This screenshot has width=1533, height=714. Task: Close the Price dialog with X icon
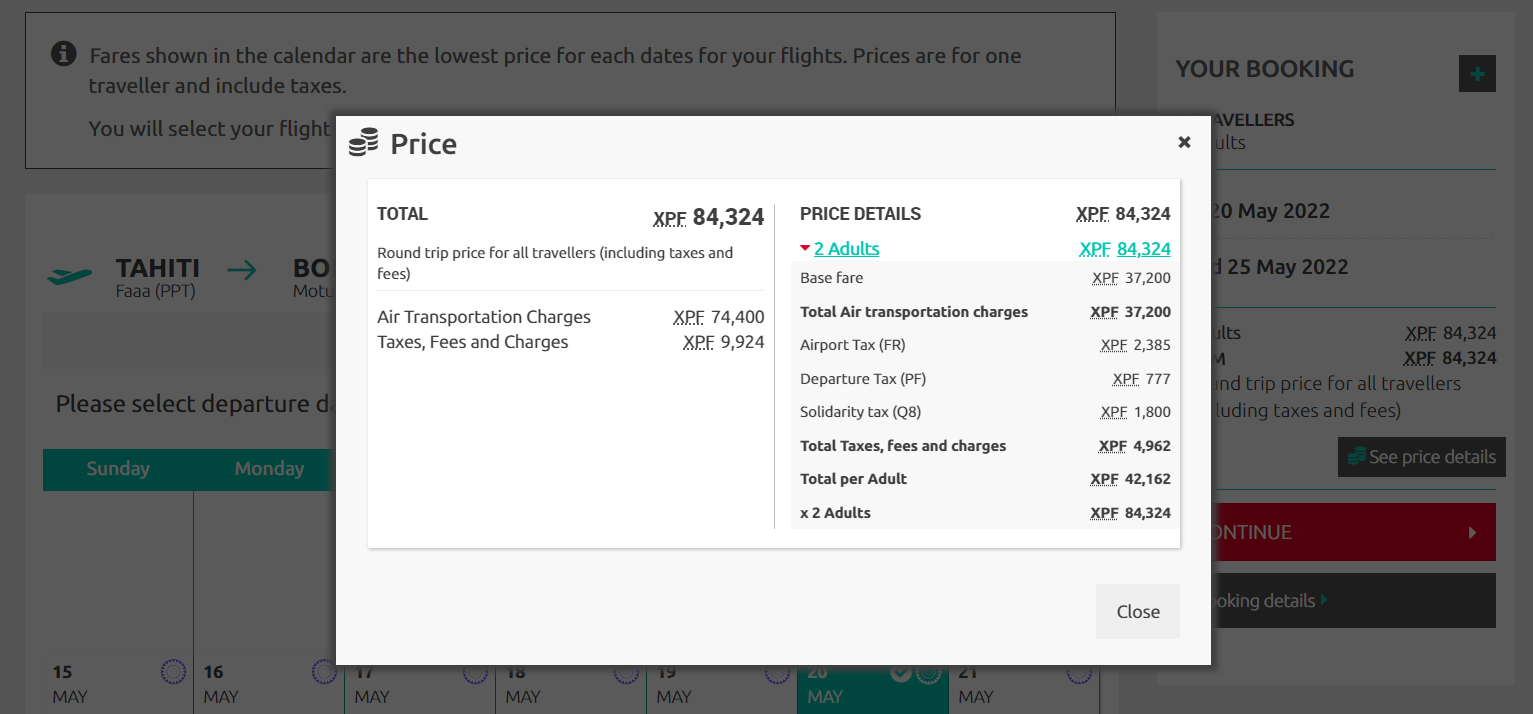pyautogui.click(x=1184, y=142)
